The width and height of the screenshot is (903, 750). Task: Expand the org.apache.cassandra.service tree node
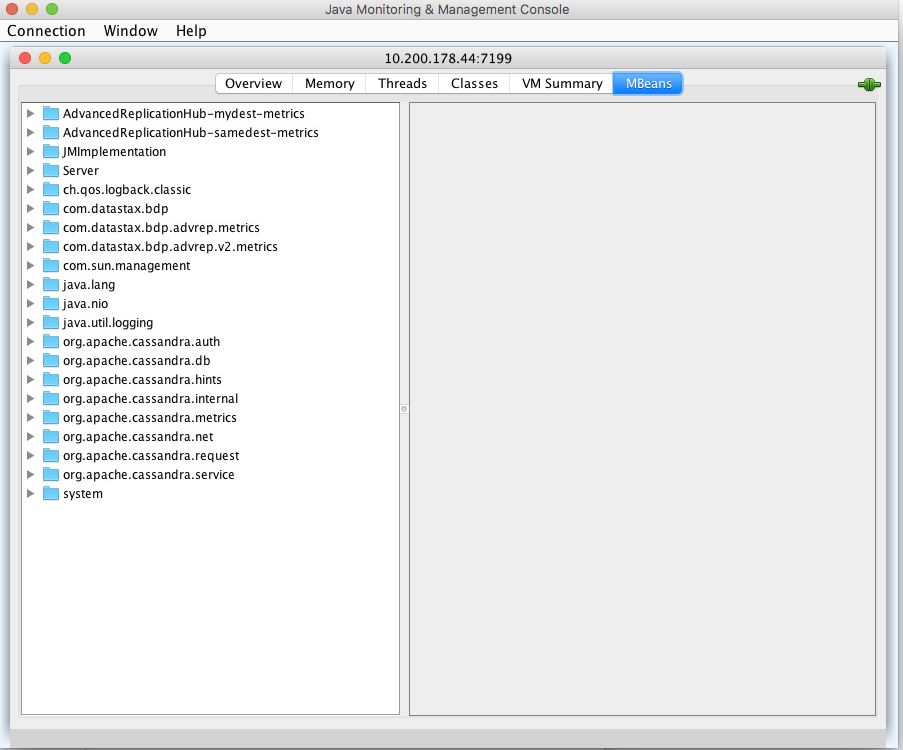point(31,474)
